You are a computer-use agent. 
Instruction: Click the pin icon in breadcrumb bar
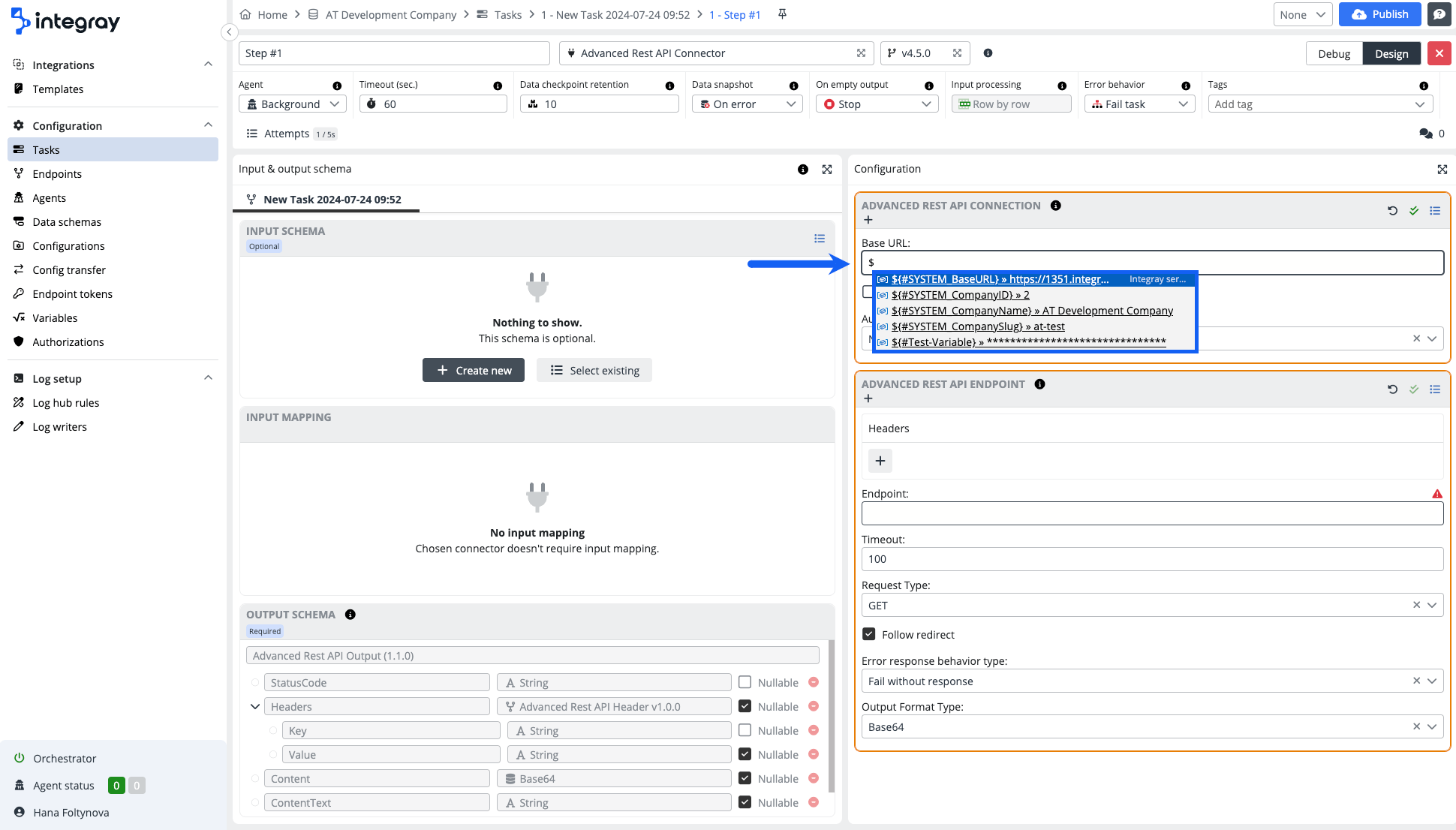782,14
